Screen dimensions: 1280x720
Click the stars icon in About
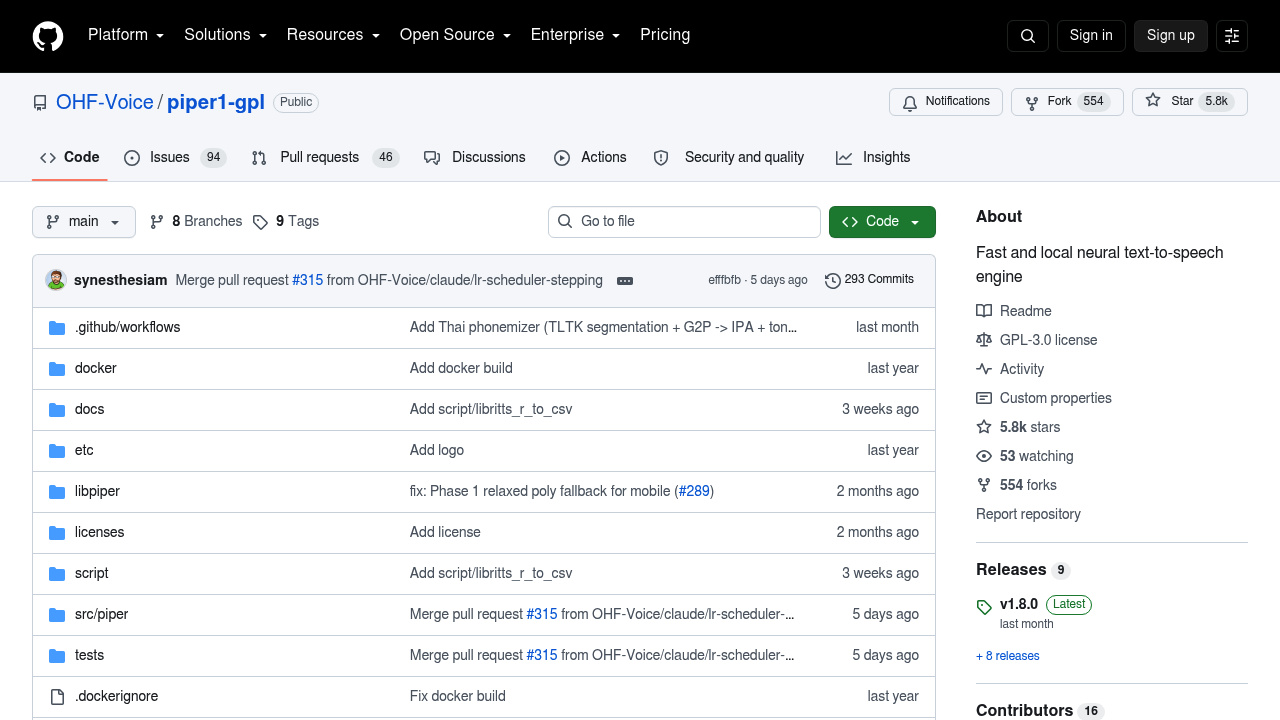[984, 427]
